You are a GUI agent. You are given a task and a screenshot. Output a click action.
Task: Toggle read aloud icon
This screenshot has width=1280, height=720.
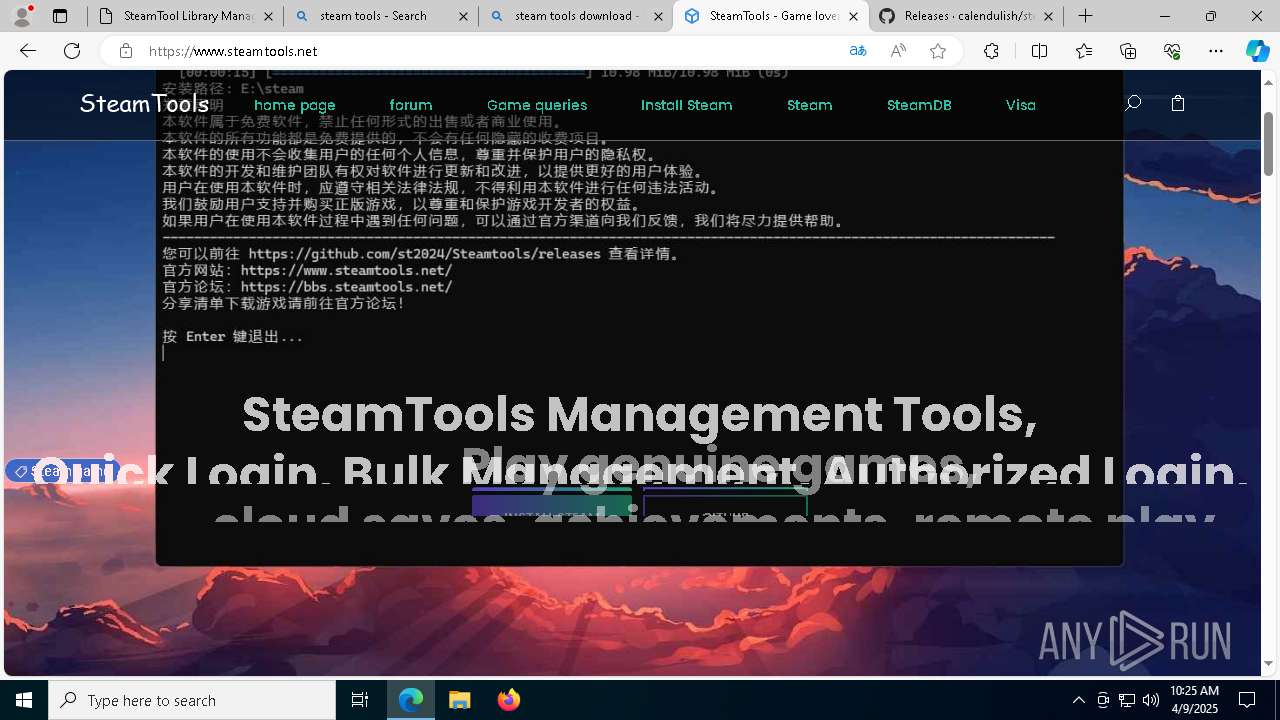898,51
